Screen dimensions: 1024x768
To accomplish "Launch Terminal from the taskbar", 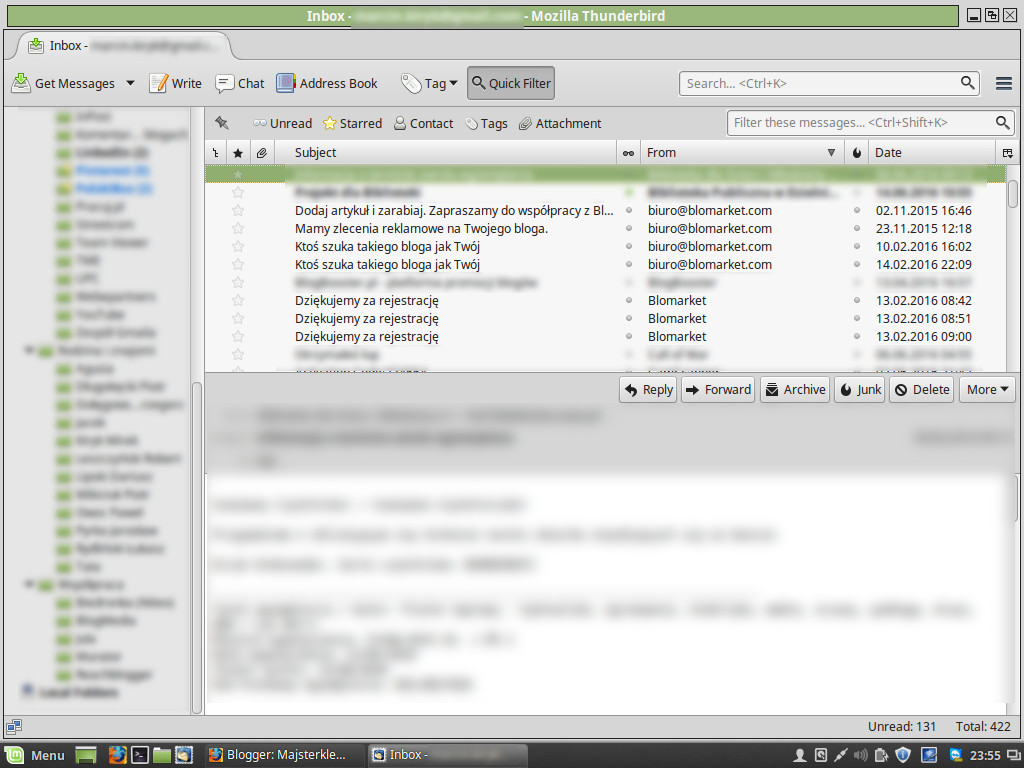I will (140, 755).
